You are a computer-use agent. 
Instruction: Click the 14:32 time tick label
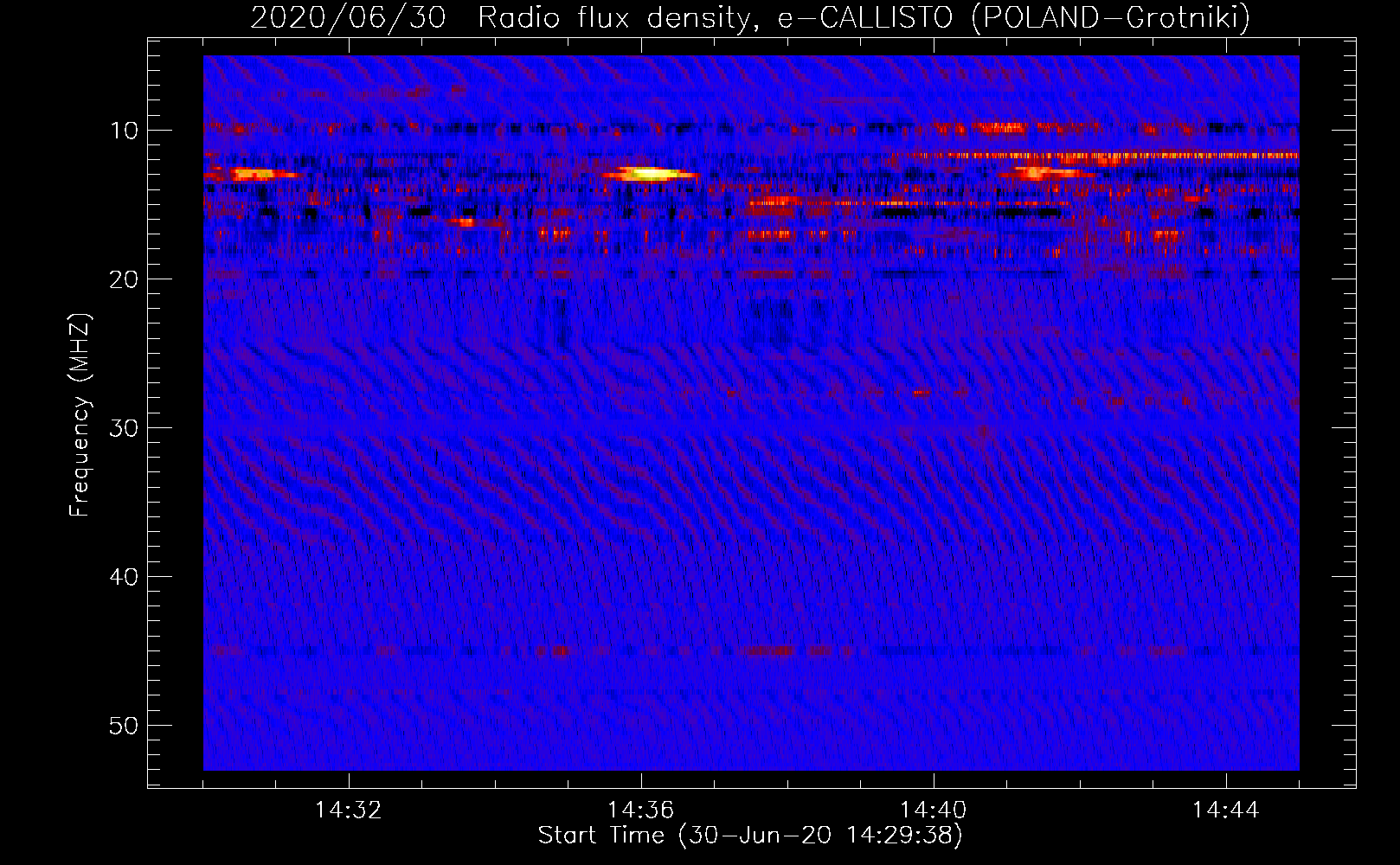pos(349,811)
